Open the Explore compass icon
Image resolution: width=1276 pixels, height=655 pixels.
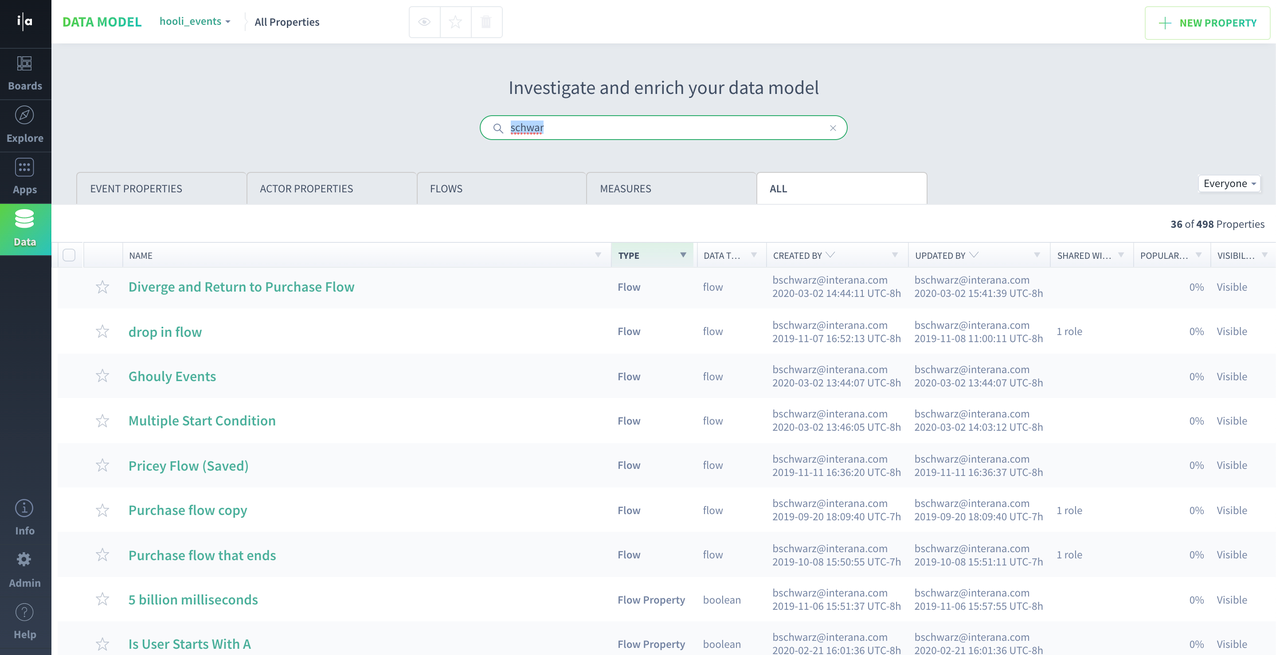coord(25,115)
